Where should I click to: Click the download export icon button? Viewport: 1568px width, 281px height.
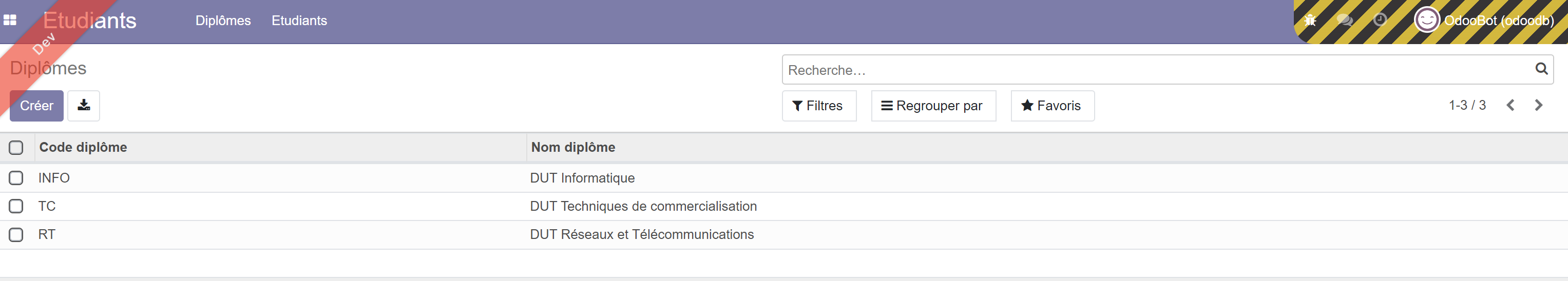tap(83, 105)
